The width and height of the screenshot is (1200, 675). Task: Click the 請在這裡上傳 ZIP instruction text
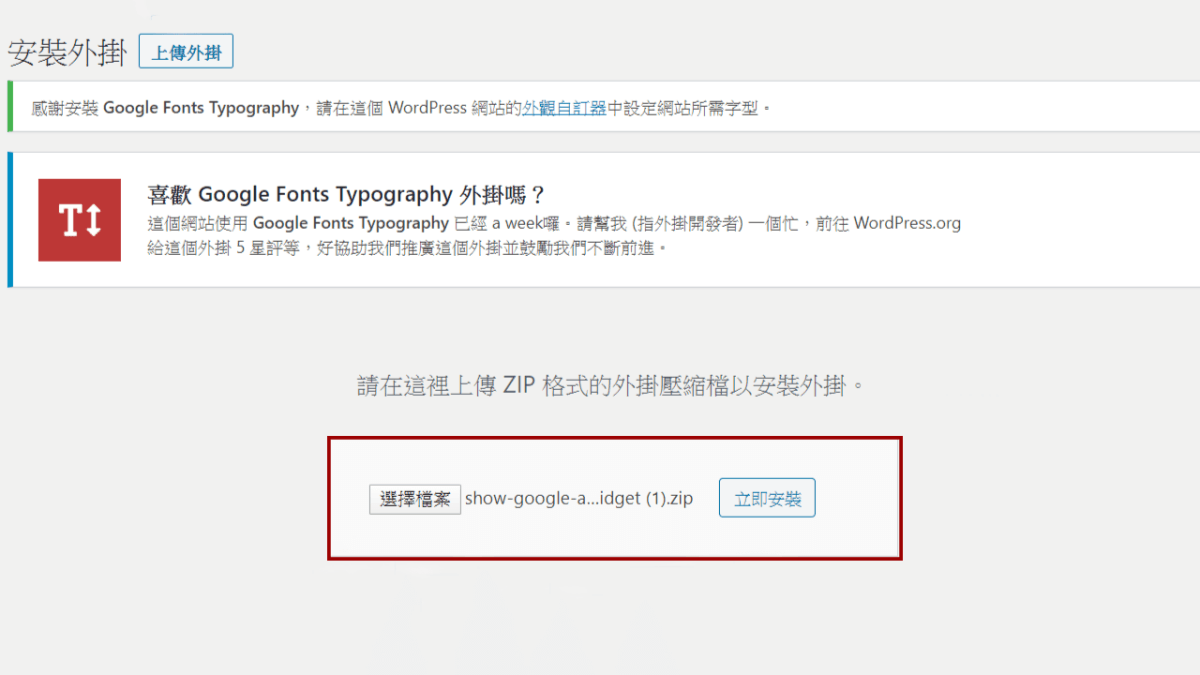(610, 386)
